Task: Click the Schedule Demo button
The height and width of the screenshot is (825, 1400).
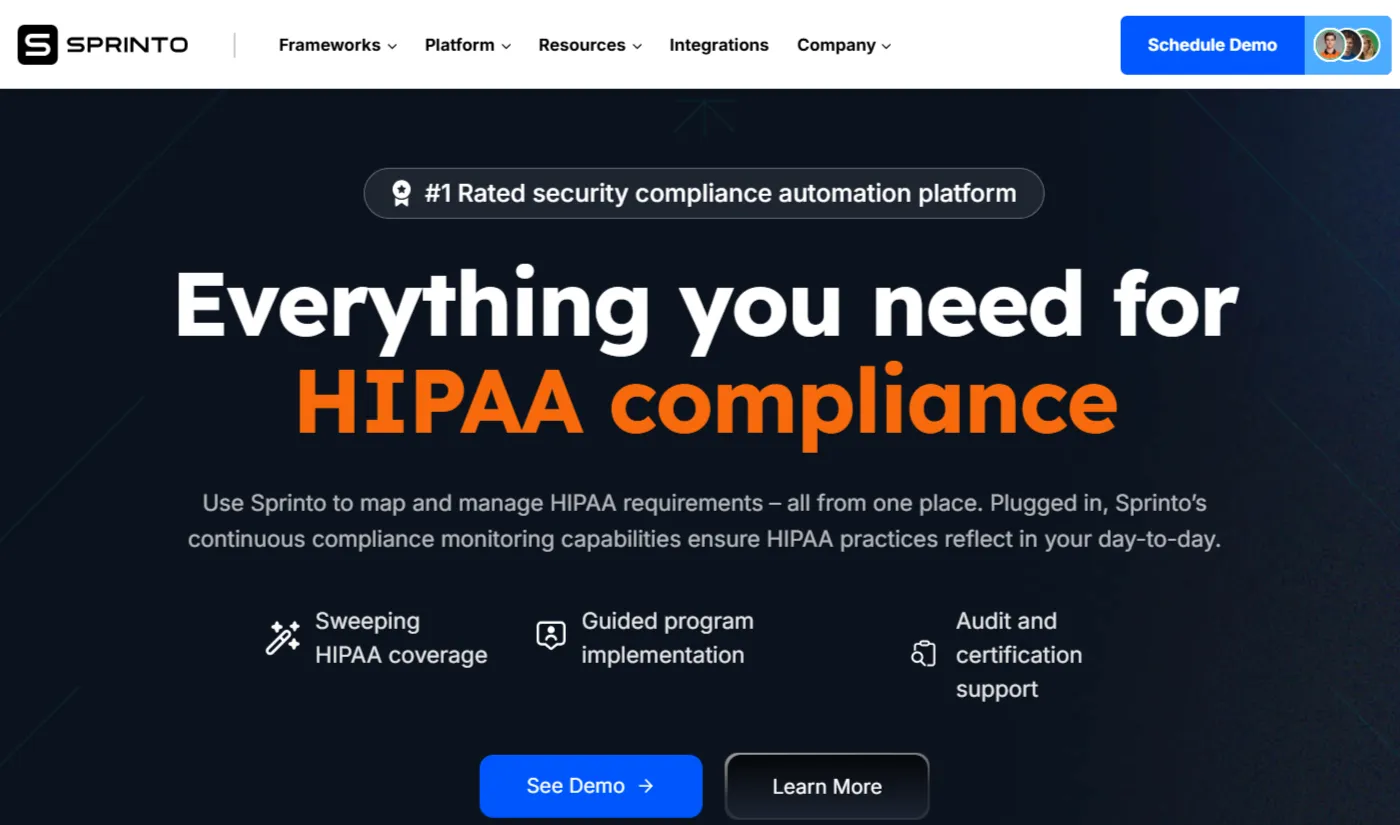Action: click(1212, 45)
